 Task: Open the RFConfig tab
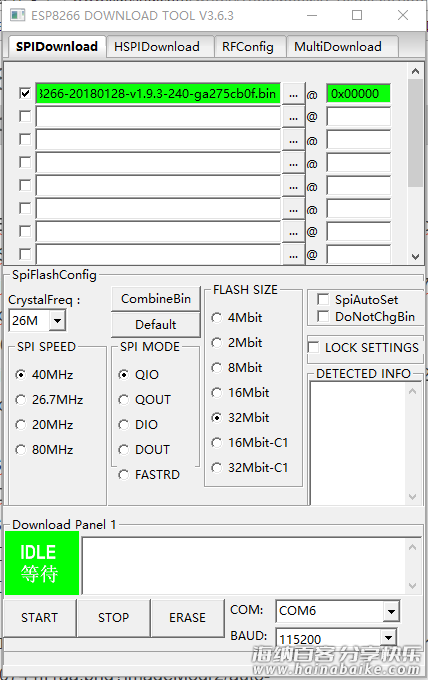point(248,46)
